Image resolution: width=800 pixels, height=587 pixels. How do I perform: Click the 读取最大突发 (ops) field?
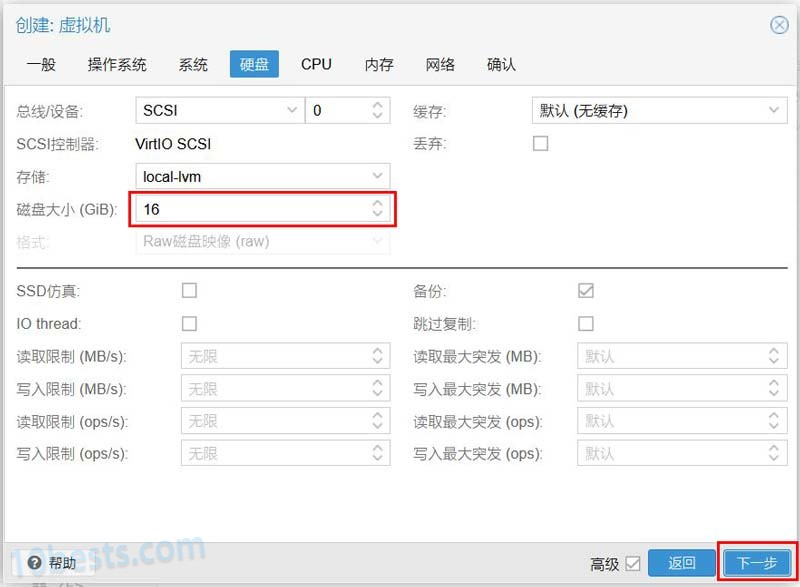click(x=682, y=421)
